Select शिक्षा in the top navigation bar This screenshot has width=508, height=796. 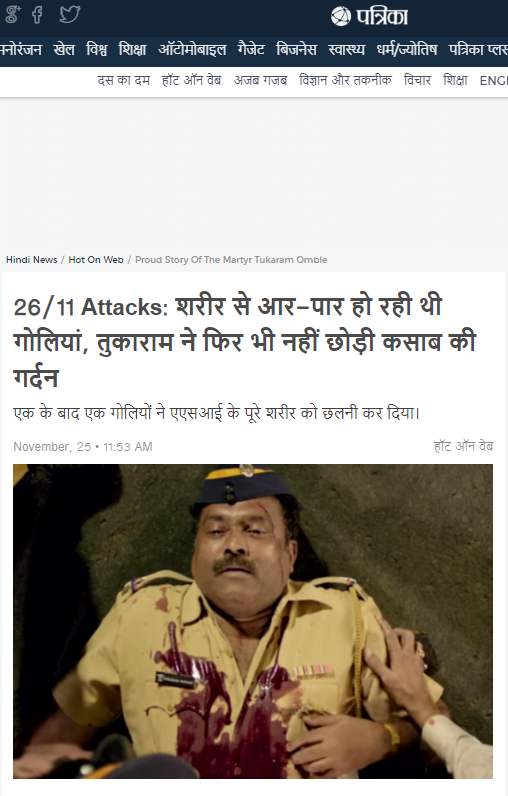(x=132, y=50)
